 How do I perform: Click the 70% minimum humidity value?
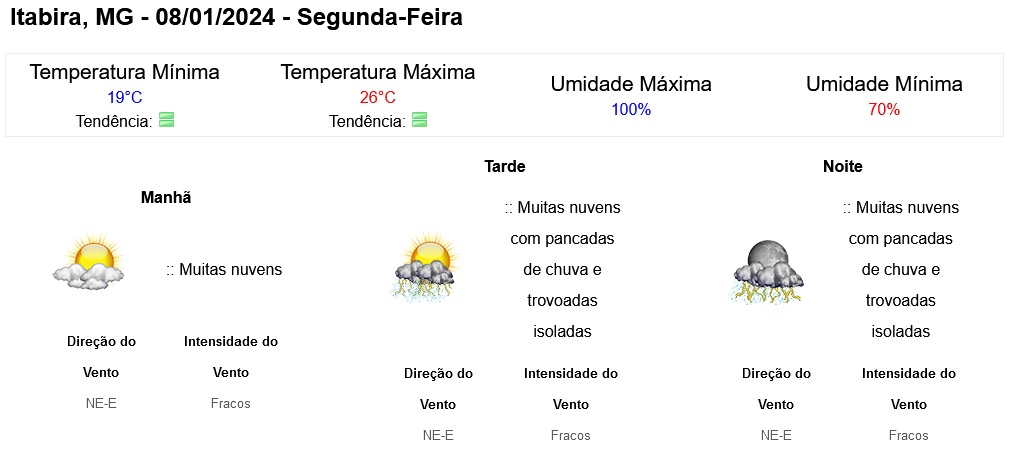tap(884, 109)
